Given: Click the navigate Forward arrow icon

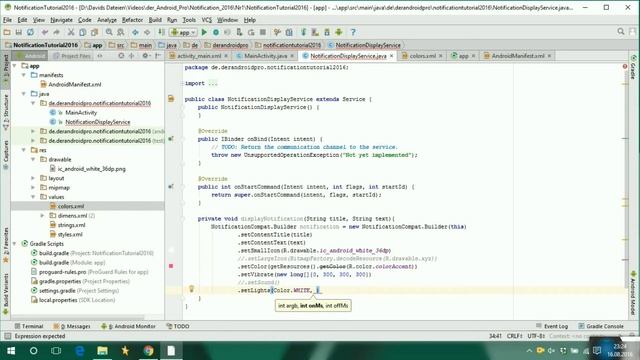Looking at the screenshot, I should pos(147,32).
